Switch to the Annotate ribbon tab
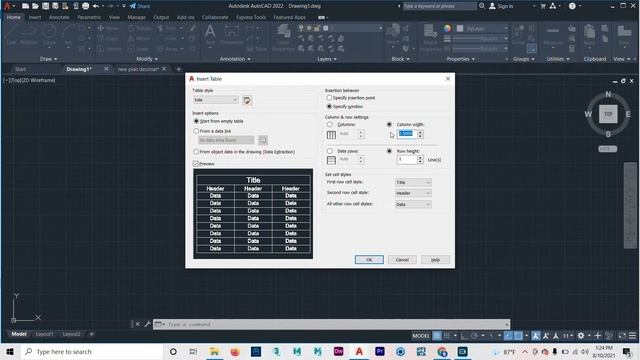 tap(59, 18)
